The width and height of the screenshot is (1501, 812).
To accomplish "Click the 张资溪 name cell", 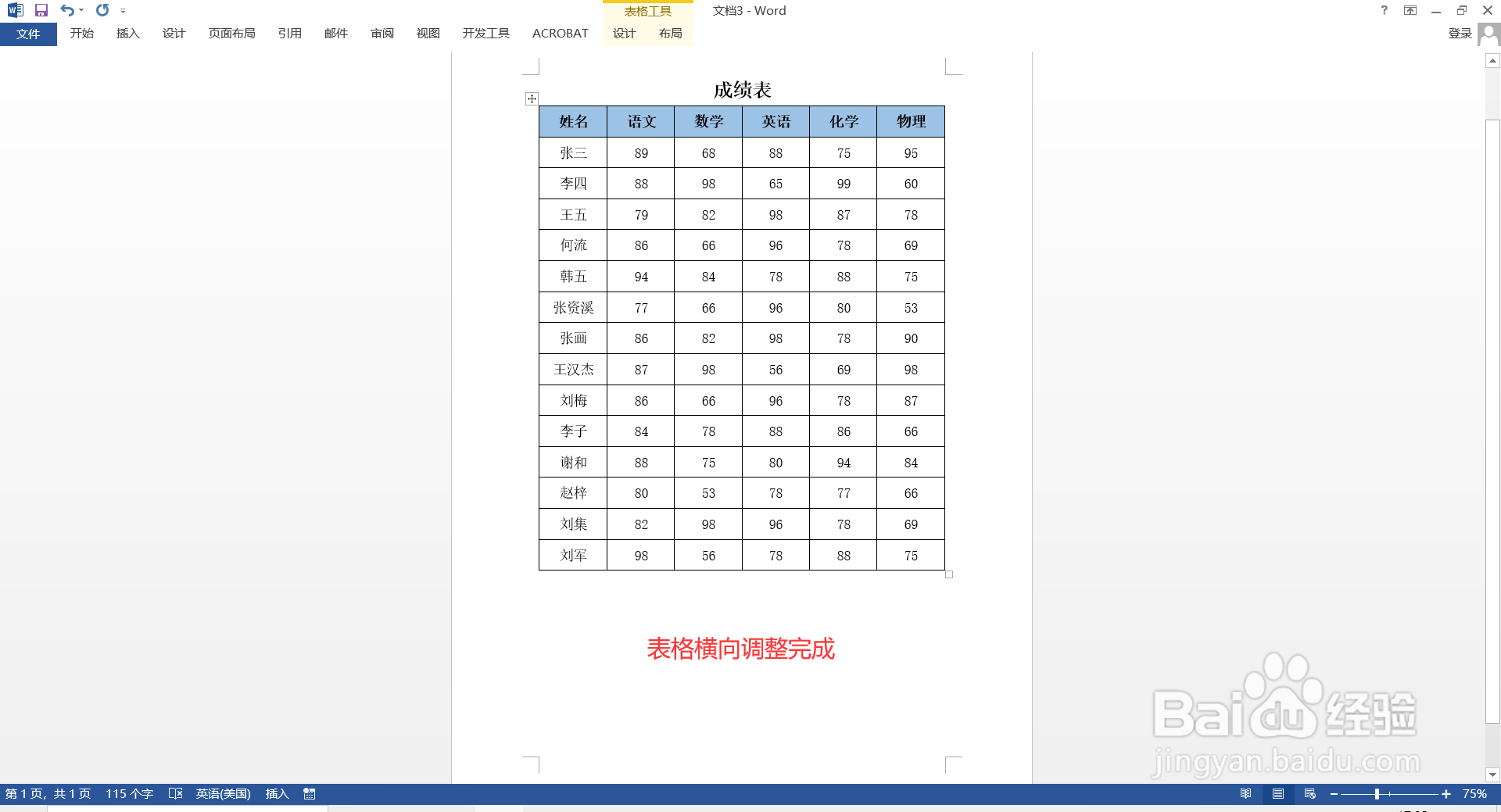I will tap(573, 308).
